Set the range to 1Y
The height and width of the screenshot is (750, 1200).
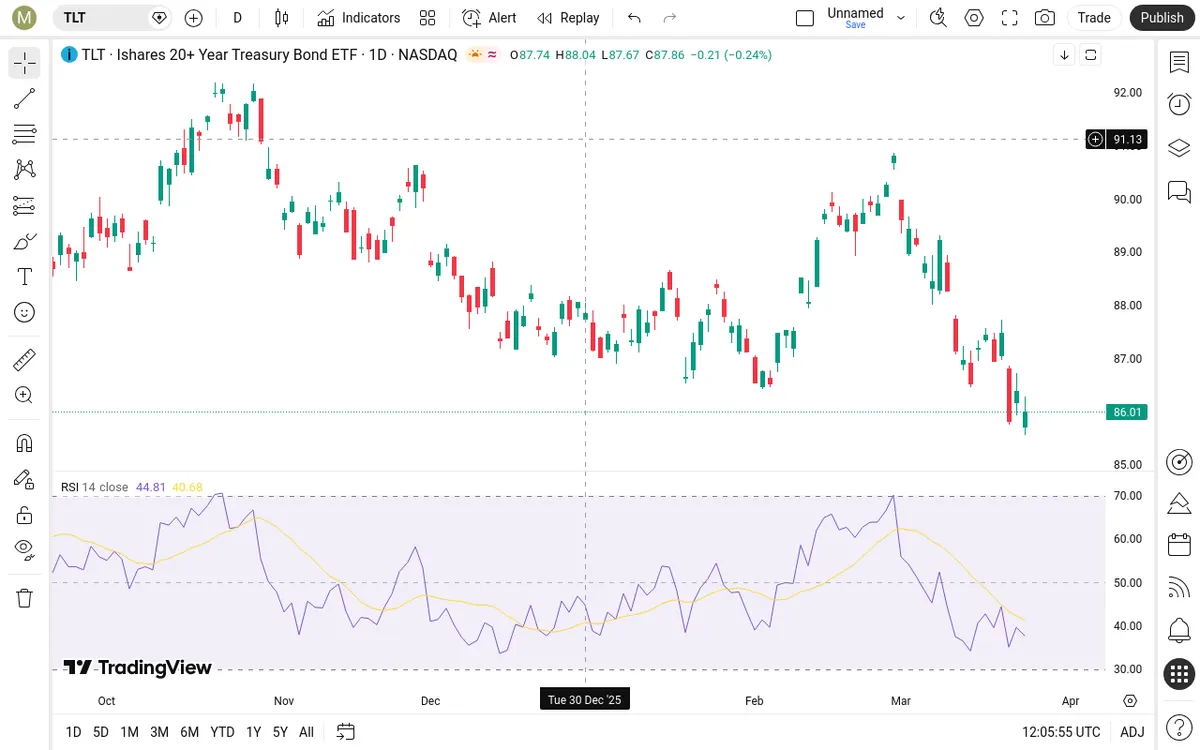click(254, 732)
